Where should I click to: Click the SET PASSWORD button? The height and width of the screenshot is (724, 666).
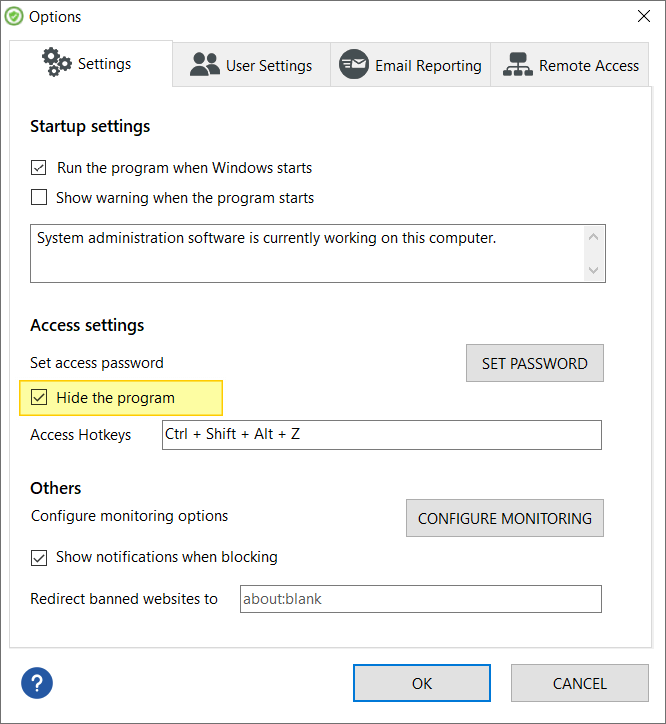coord(535,363)
